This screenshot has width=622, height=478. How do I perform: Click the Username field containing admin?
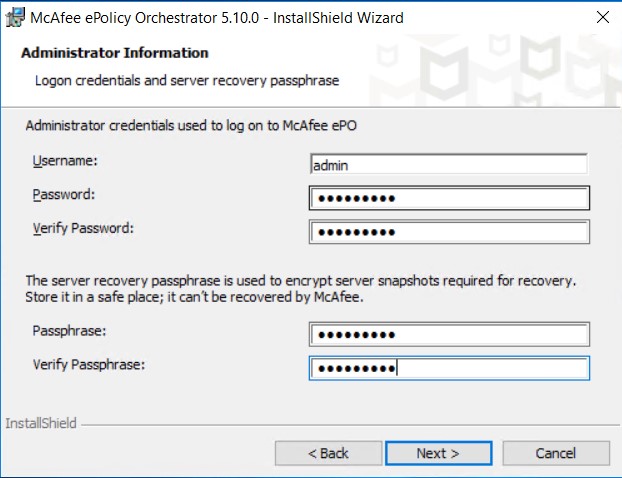[x=449, y=164]
